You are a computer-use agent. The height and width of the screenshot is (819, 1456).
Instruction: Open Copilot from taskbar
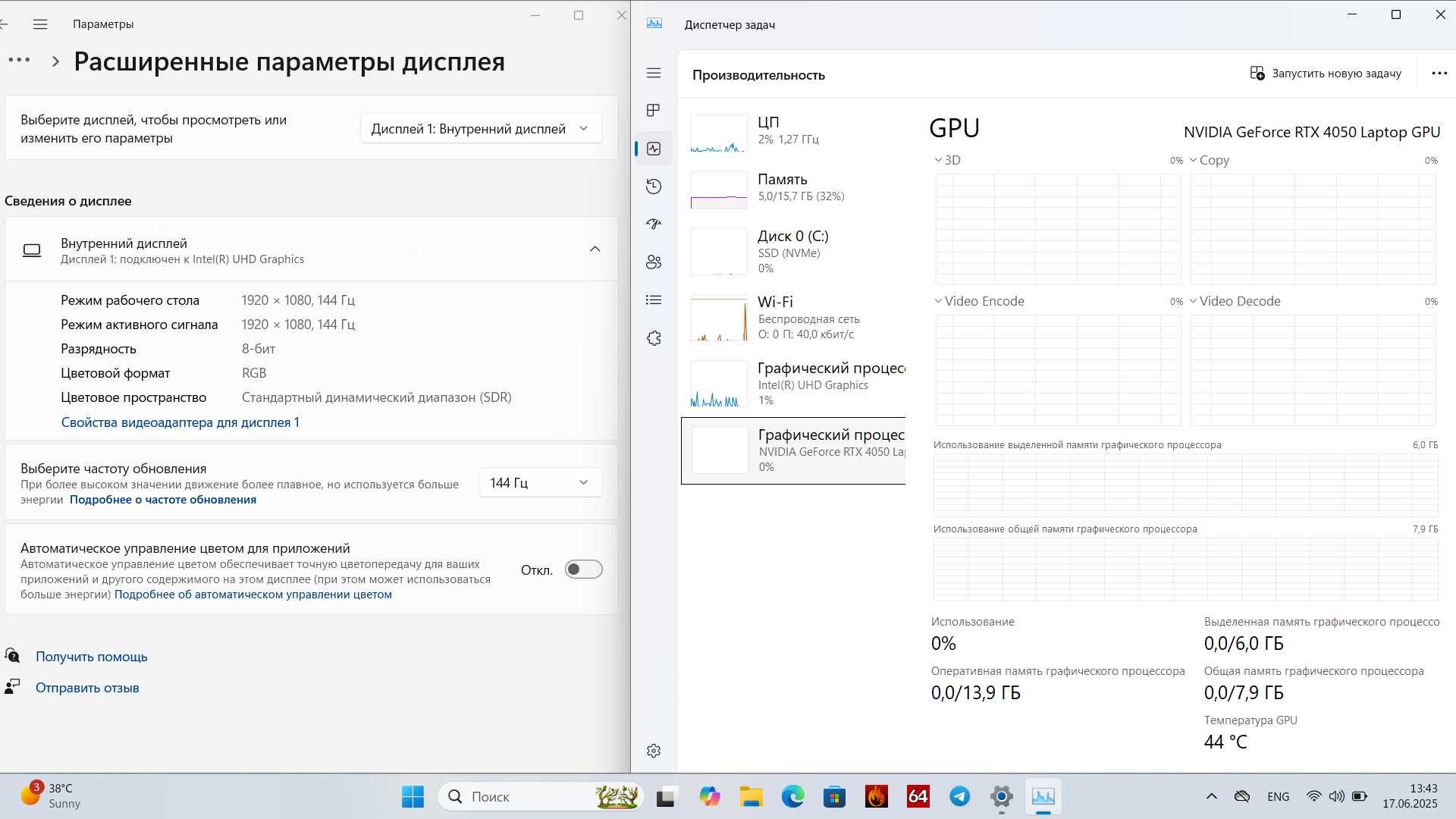(x=709, y=796)
